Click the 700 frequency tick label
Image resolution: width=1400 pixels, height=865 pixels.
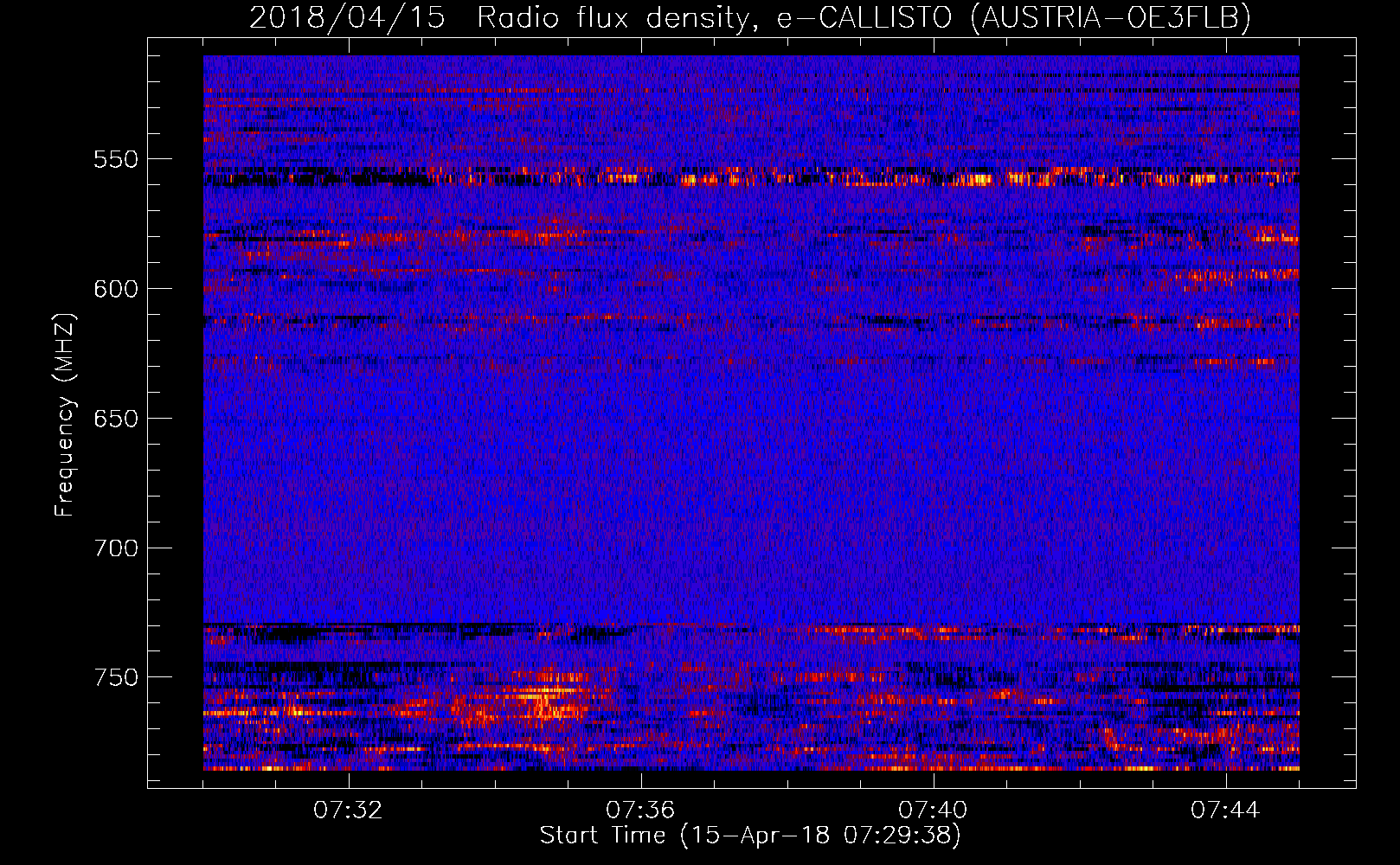[116, 548]
